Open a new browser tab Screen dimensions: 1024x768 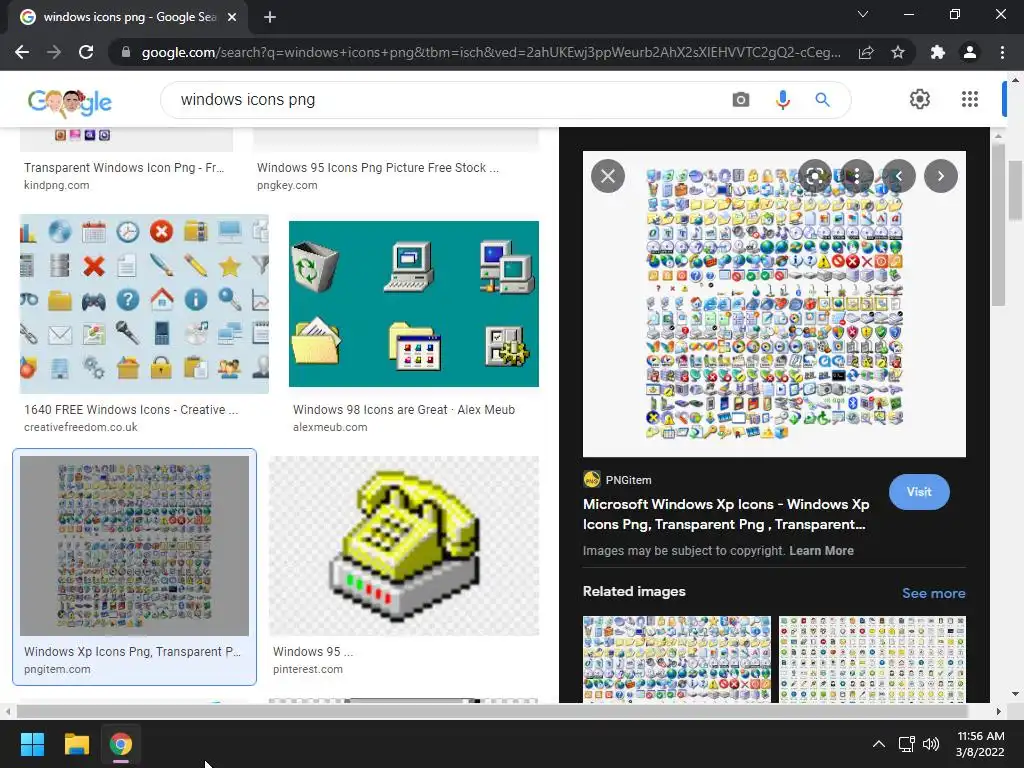(270, 17)
